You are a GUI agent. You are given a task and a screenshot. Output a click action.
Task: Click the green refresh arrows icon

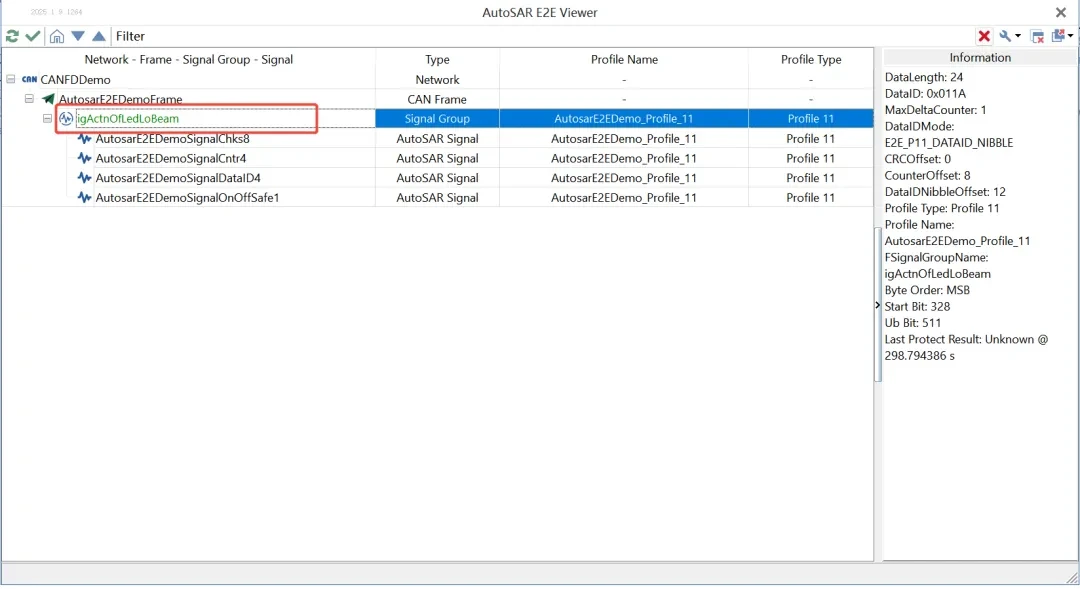click(12, 36)
